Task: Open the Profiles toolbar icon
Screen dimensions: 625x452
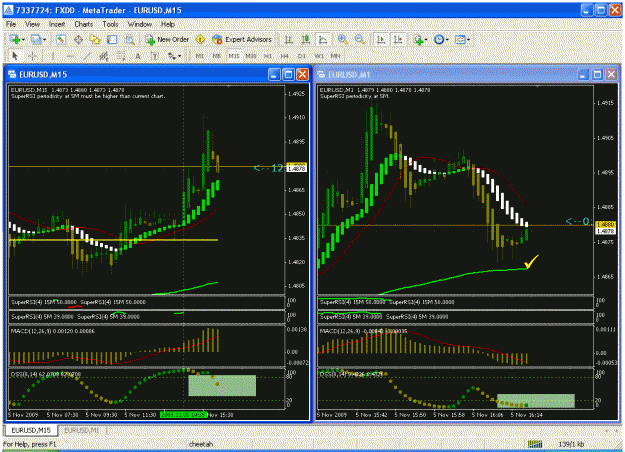Action: point(38,39)
